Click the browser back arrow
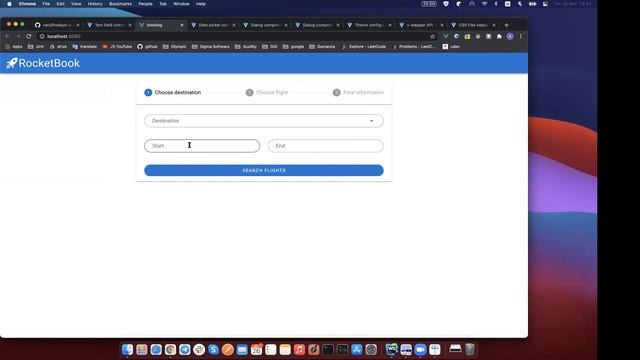640x360 pixels. (7, 36)
